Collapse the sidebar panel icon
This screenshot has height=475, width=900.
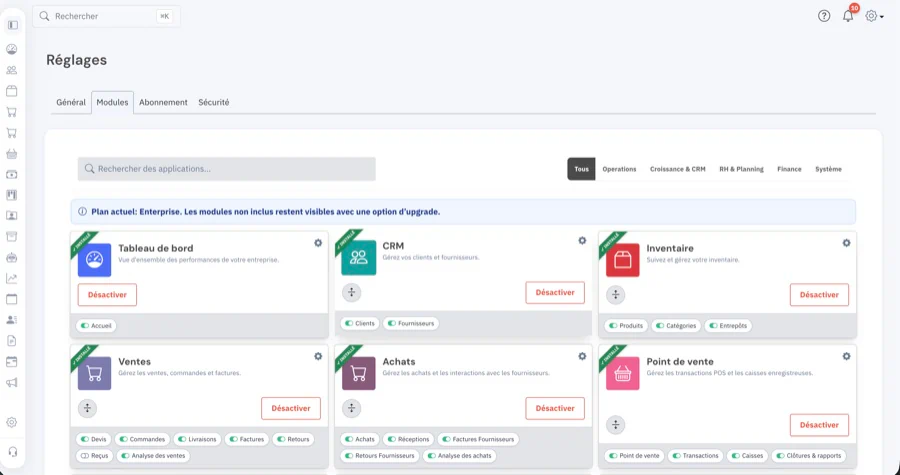[x=13, y=25]
